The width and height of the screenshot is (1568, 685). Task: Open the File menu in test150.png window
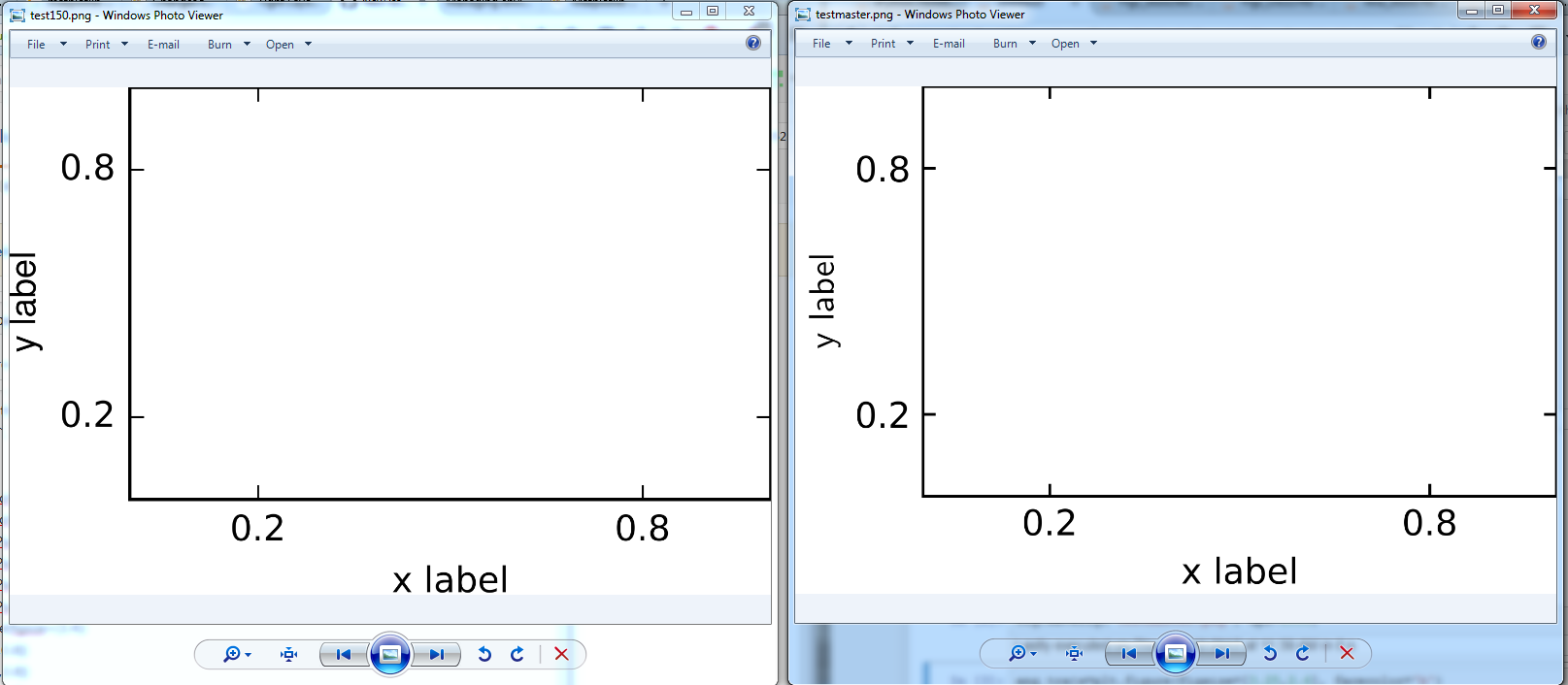click(x=47, y=45)
